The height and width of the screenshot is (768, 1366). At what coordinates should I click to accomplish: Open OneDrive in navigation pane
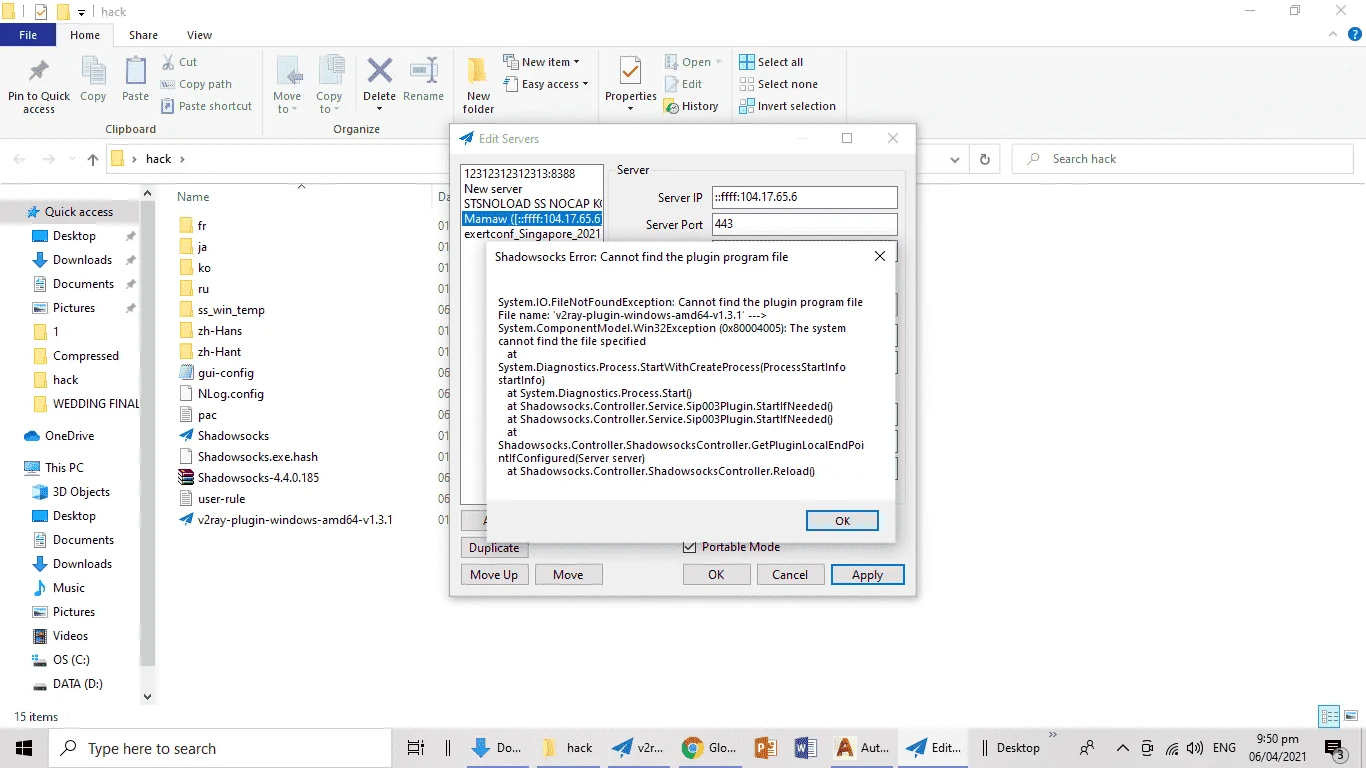point(59,436)
